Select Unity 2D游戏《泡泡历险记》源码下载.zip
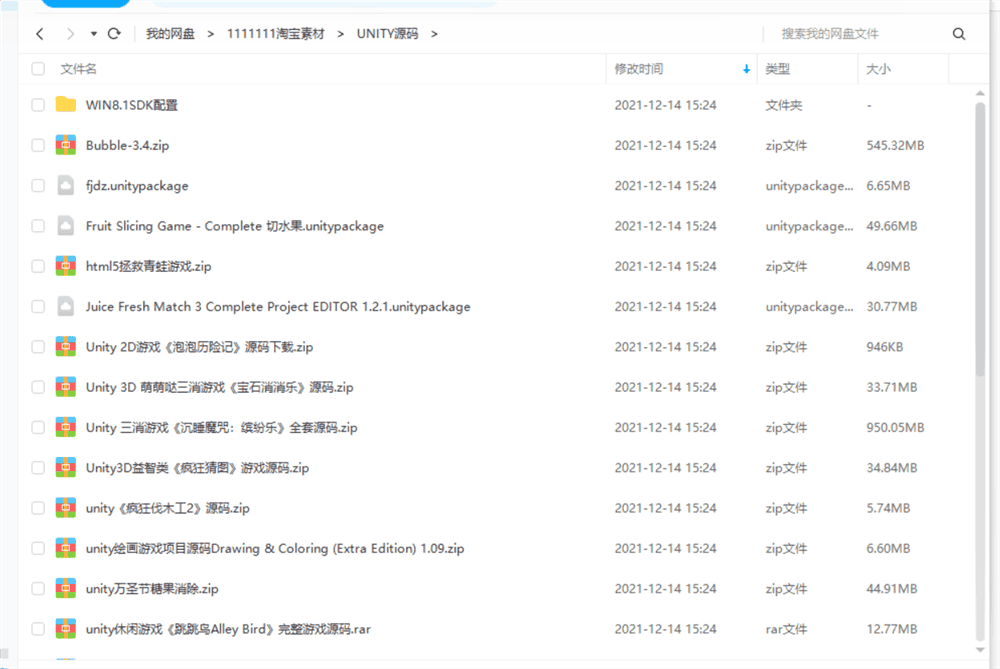This screenshot has height=669, width=1000. [200, 347]
